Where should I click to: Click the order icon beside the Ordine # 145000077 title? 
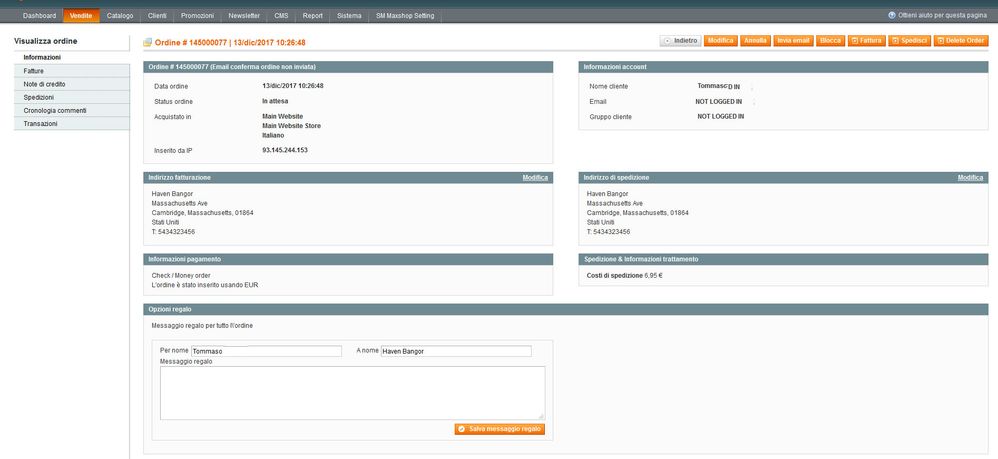(x=148, y=43)
